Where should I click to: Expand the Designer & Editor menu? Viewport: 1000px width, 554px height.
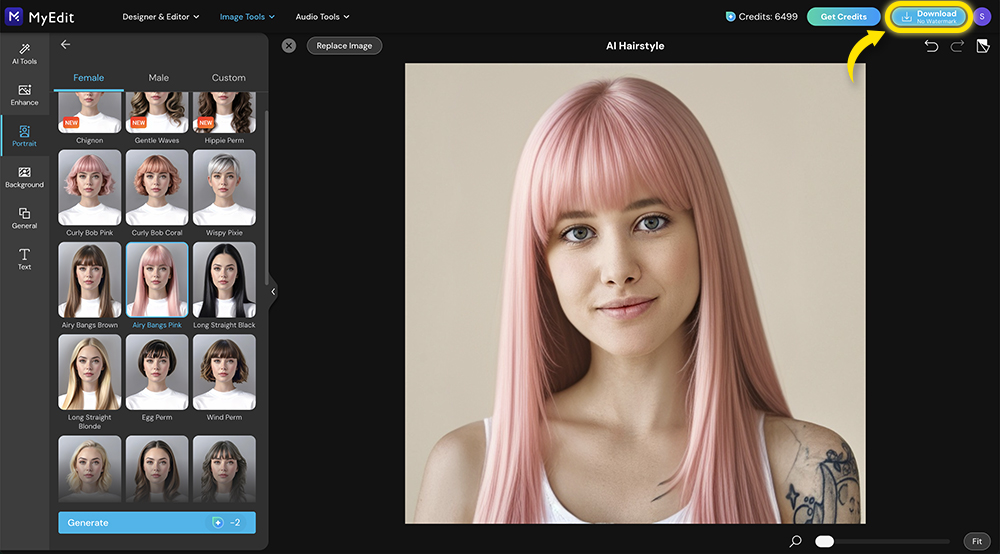[x=161, y=17]
